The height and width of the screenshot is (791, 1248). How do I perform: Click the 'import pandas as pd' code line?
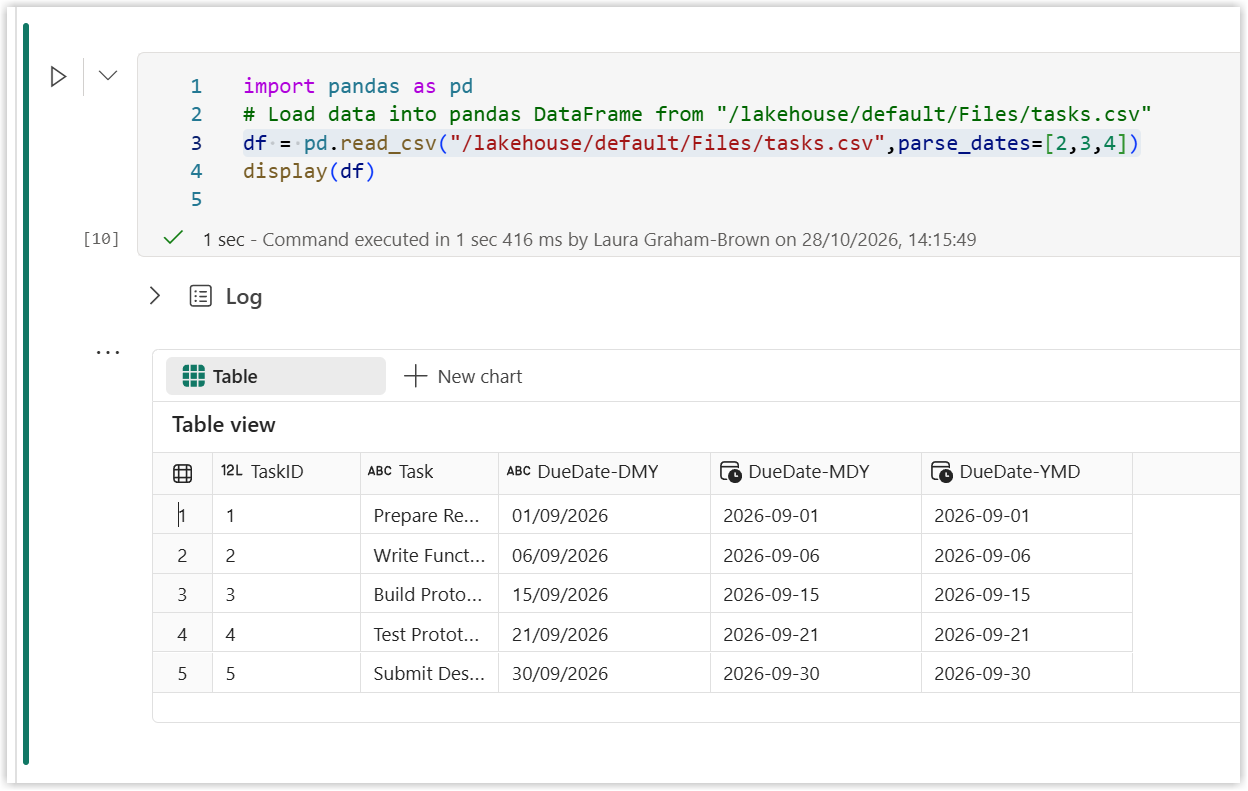358,86
